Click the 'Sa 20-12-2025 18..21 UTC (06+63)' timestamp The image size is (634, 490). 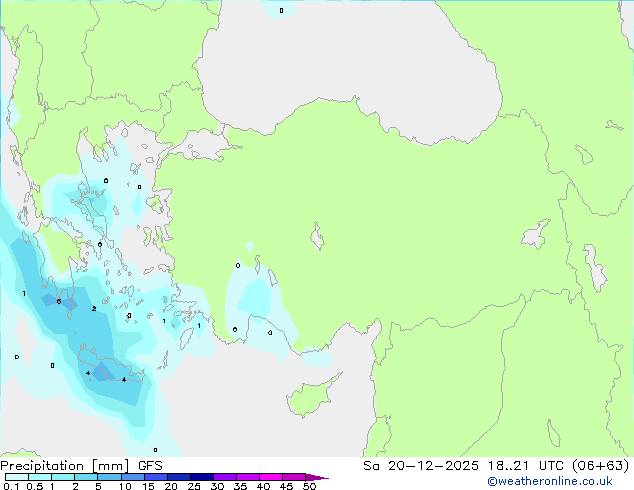(496, 466)
